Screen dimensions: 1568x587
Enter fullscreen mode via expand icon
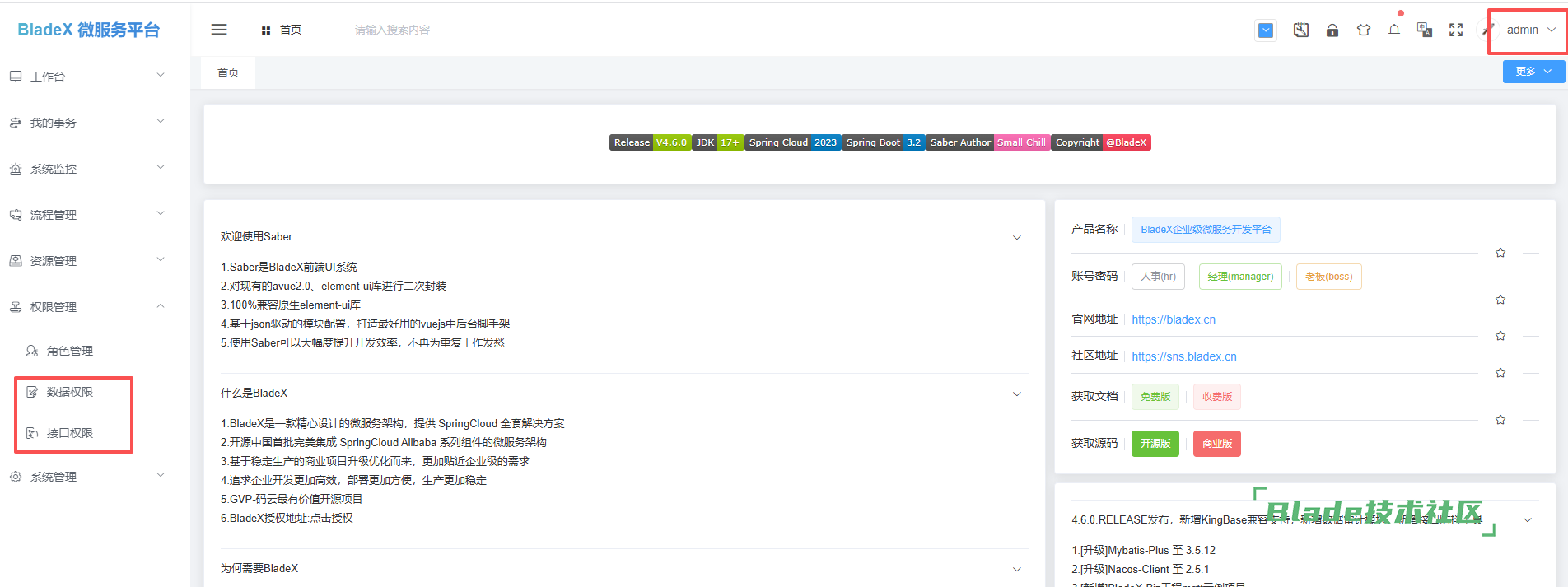(x=1456, y=30)
